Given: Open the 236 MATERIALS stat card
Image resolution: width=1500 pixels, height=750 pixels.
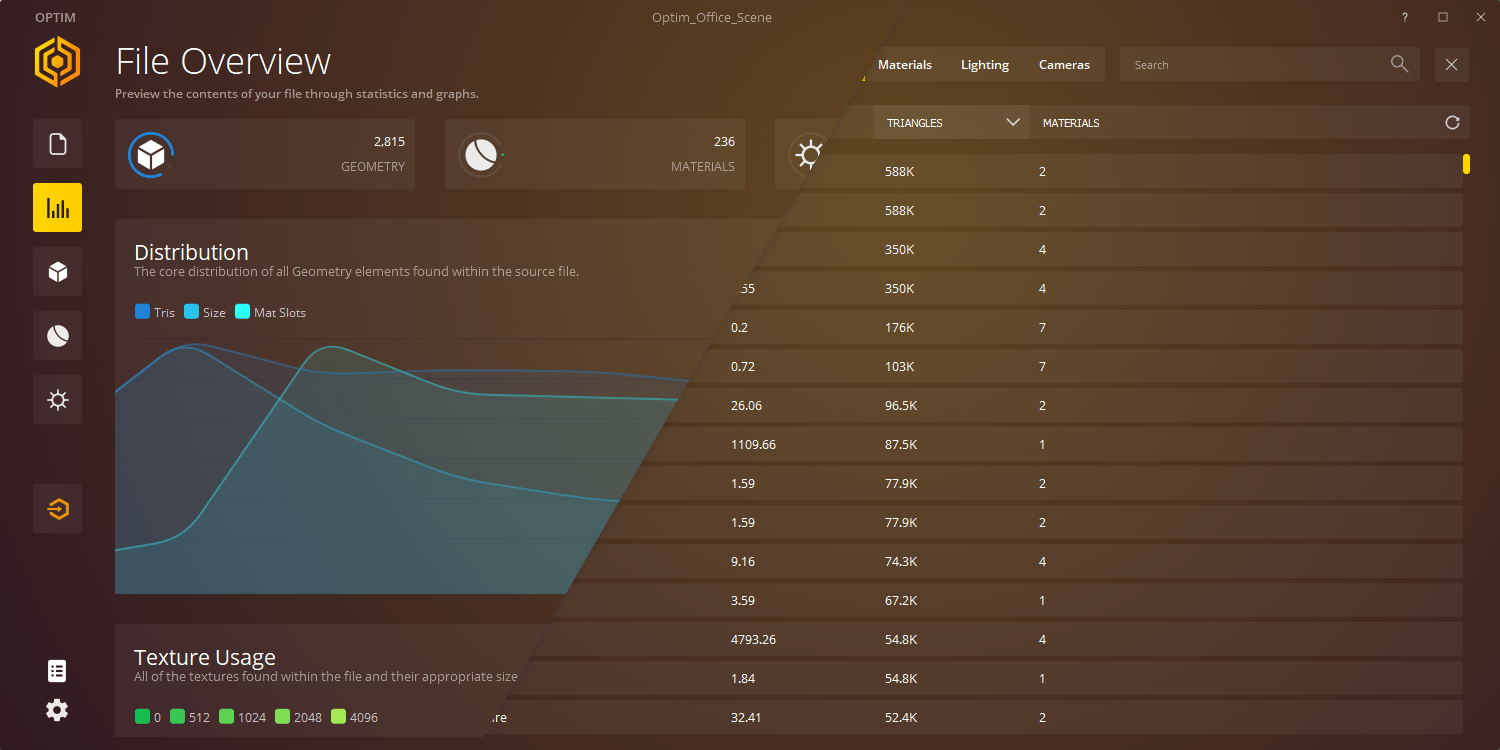Looking at the screenshot, I should click(x=595, y=154).
